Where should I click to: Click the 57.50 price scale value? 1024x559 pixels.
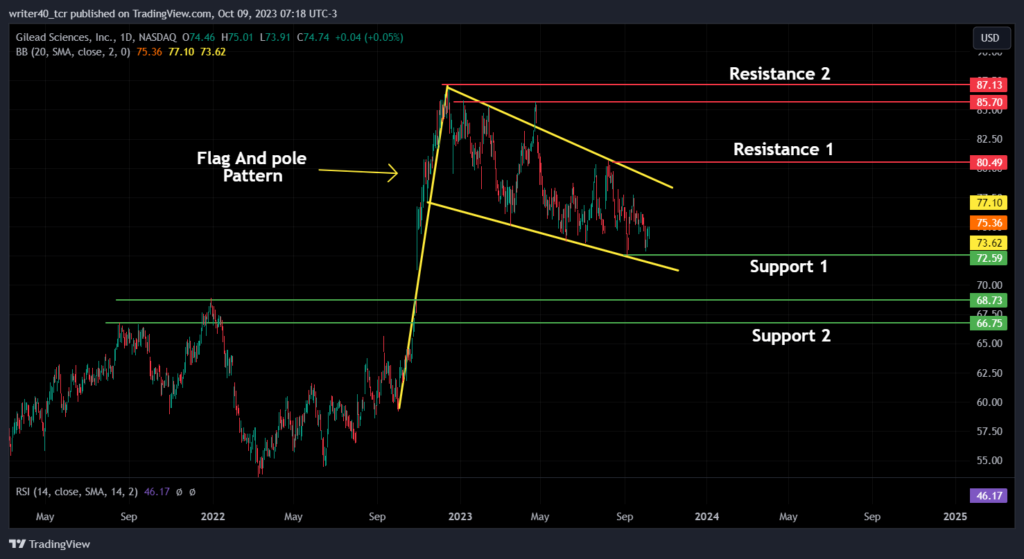click(989, 431)
